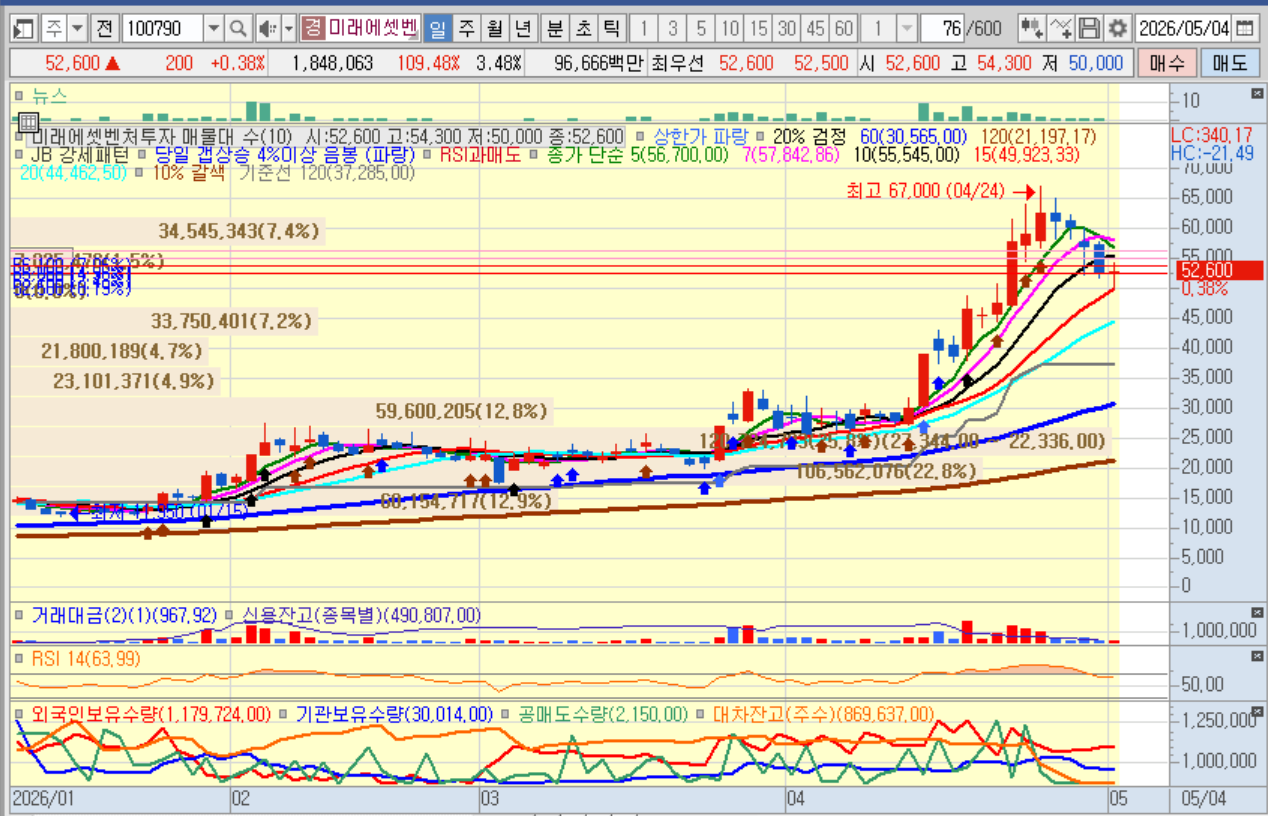Screen dimensions: 1268x816
Task: Click the add candlestick chart icon
Action: tap(1033, 27)
